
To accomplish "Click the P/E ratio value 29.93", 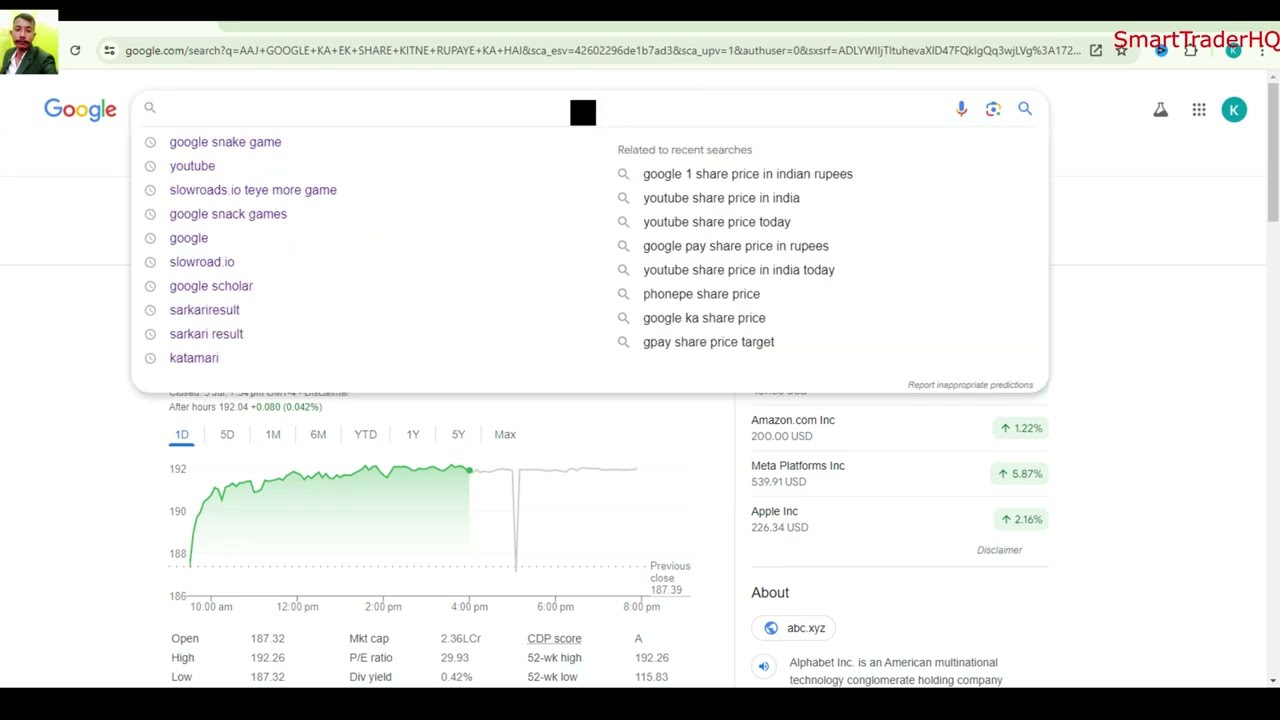I will pos(455,658).
